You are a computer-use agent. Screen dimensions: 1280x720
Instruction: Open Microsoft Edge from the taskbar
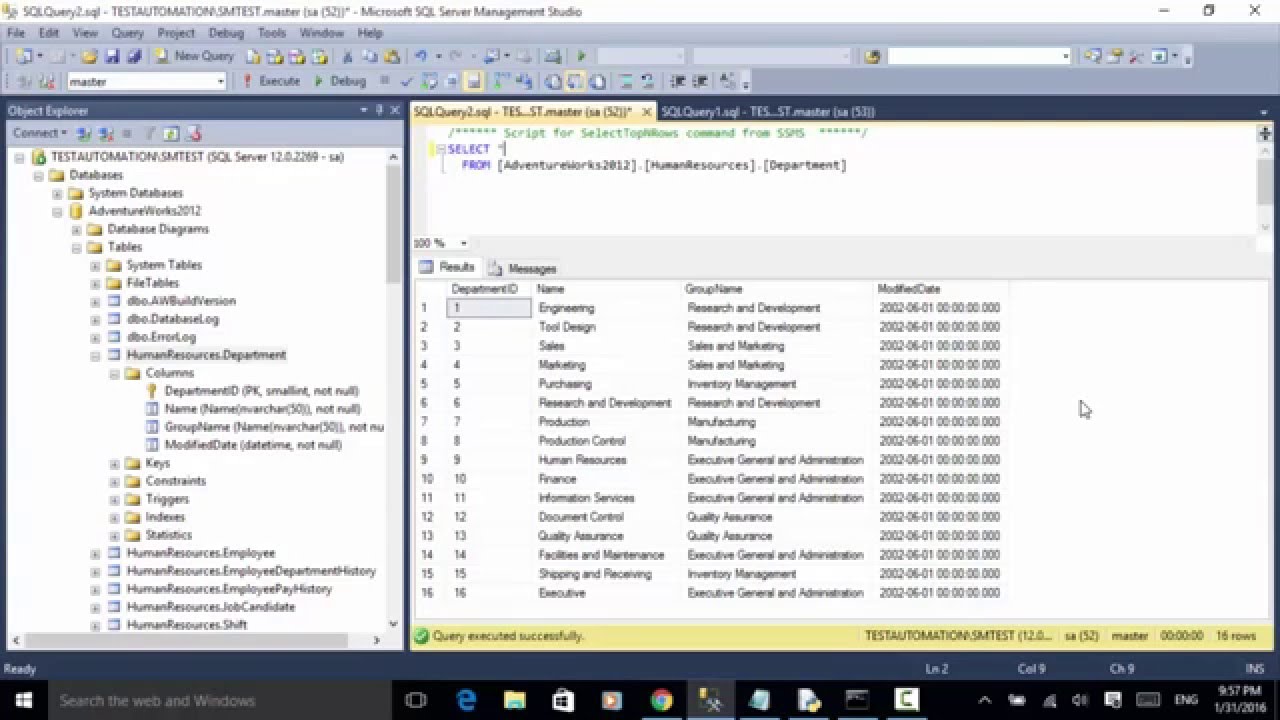(x=466, y=700)
